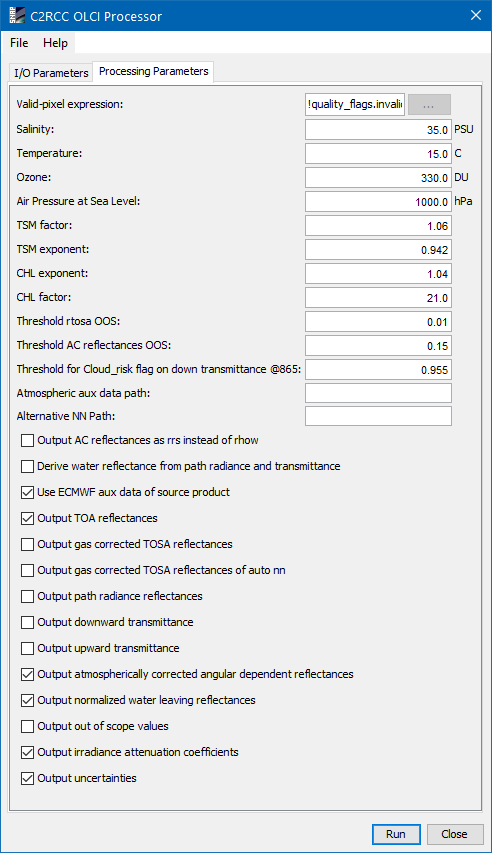Screen dimensions: 492x853
Task: Click the Air Pressure at Sea Level field
Action: click(x=378, y=202)
